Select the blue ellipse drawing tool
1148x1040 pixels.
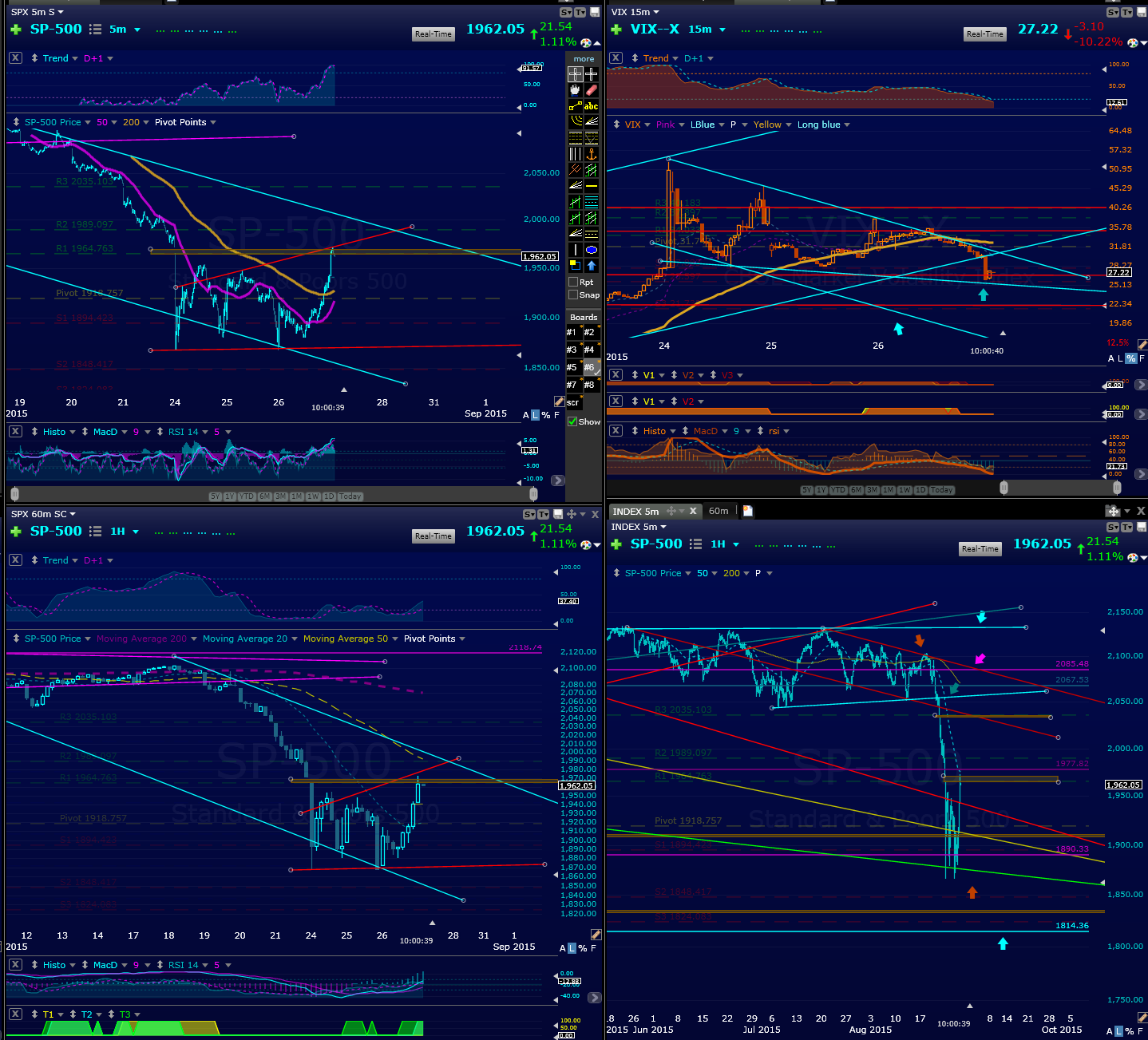pyautogui.click(x=592, y=250)
